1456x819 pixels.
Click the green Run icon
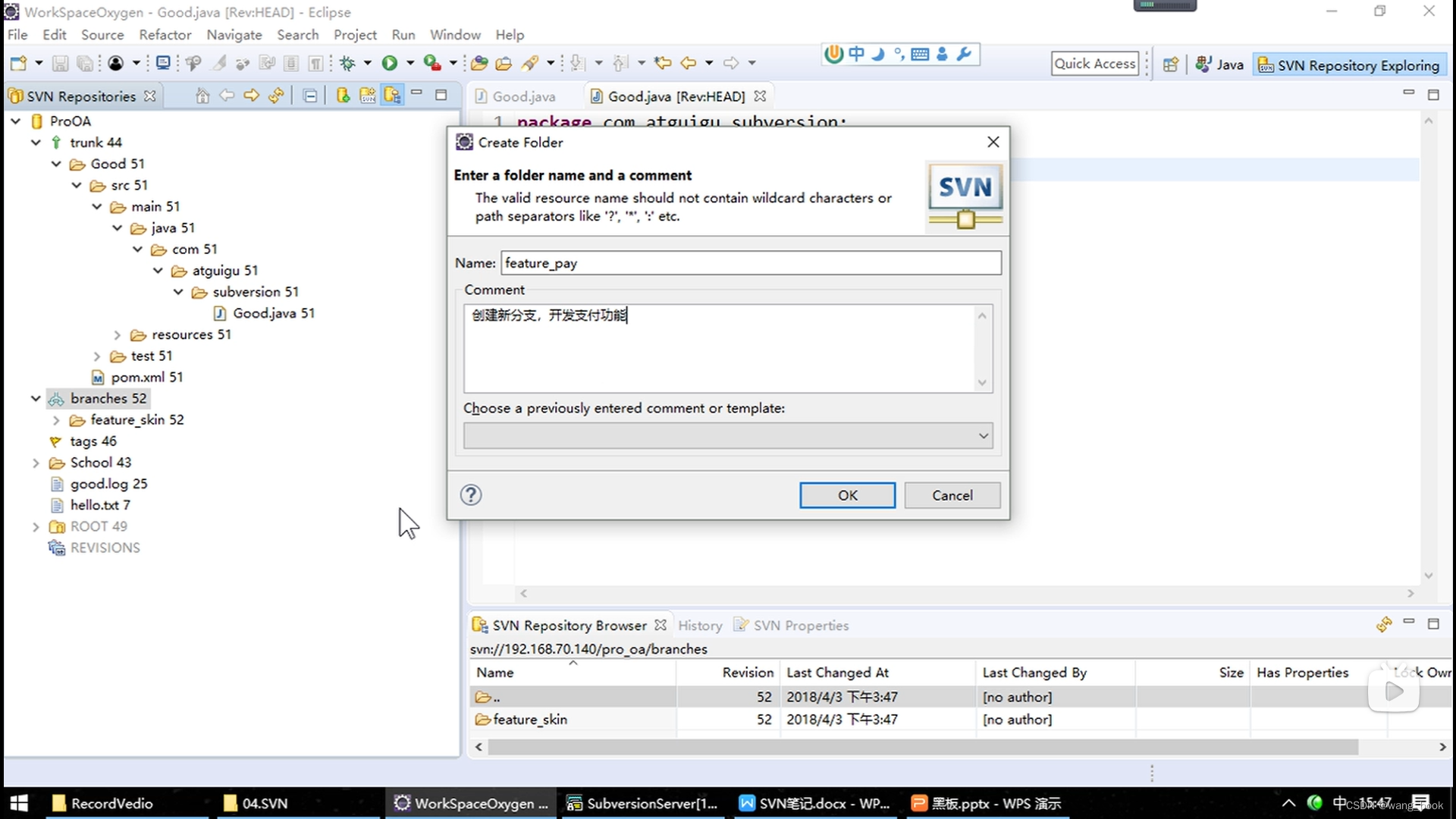click(x=390, y=63)
